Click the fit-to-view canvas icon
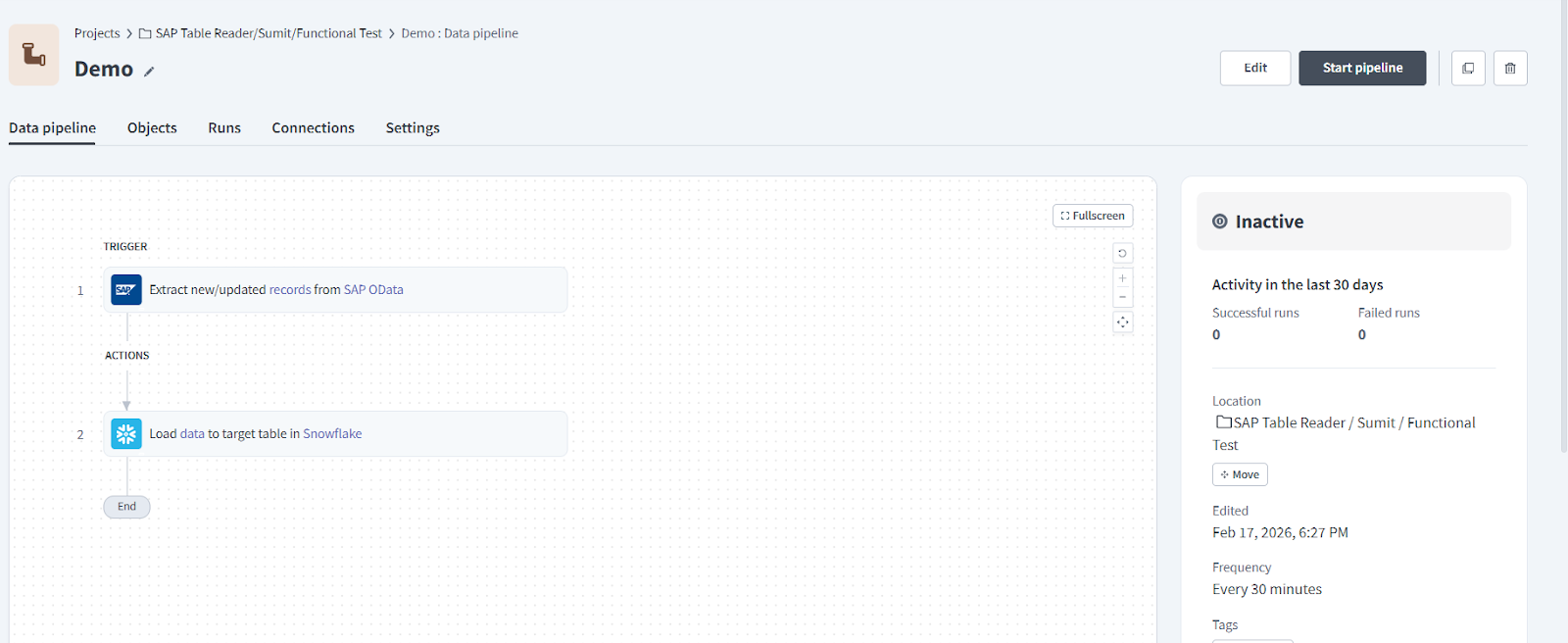This screenshot has width=1568, height=643. (x=1123, y=322)
